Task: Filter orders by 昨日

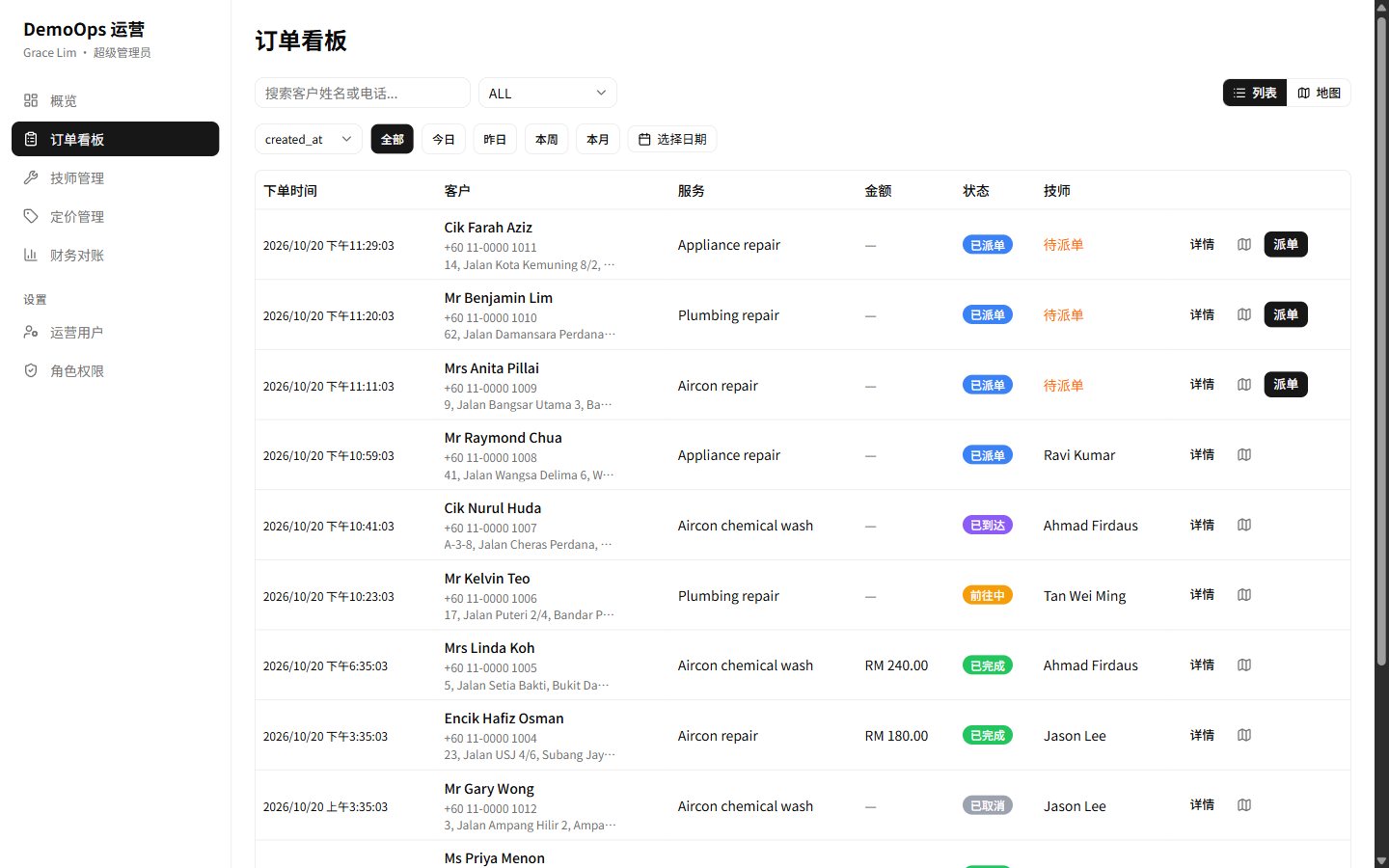Action: click(495, 139)
